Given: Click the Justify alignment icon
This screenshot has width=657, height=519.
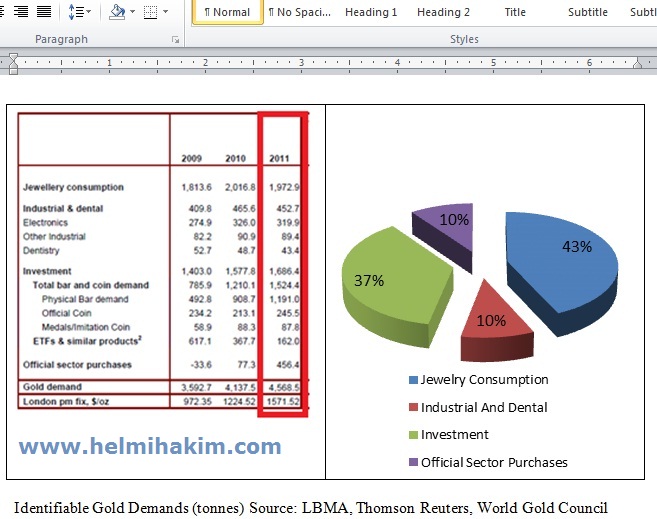Looking at the screenshot, I should pos(44,11).
